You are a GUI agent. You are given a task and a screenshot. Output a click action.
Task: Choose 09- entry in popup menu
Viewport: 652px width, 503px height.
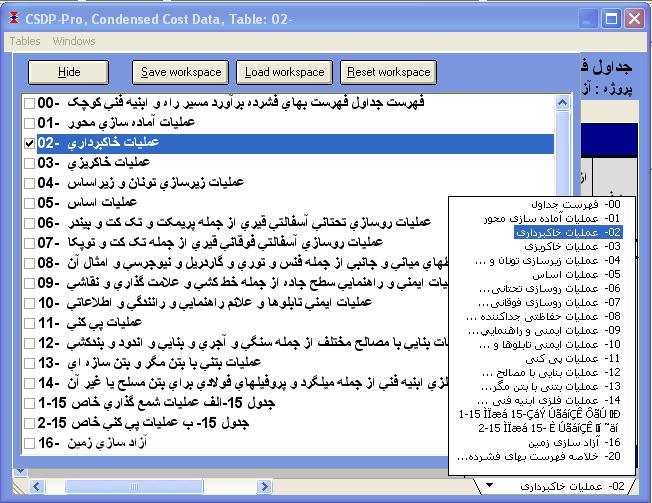pos(544,330)
